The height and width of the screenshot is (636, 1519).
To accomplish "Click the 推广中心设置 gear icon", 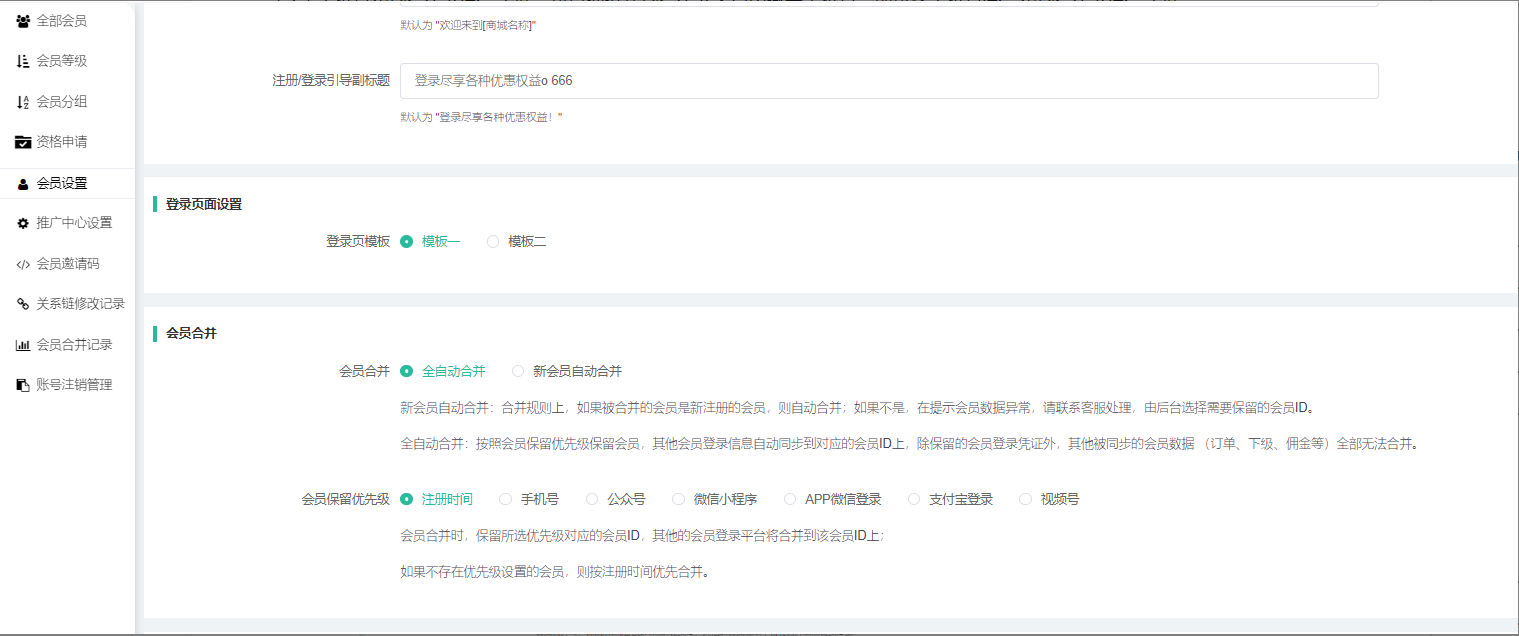I will [x=23, y=223].
